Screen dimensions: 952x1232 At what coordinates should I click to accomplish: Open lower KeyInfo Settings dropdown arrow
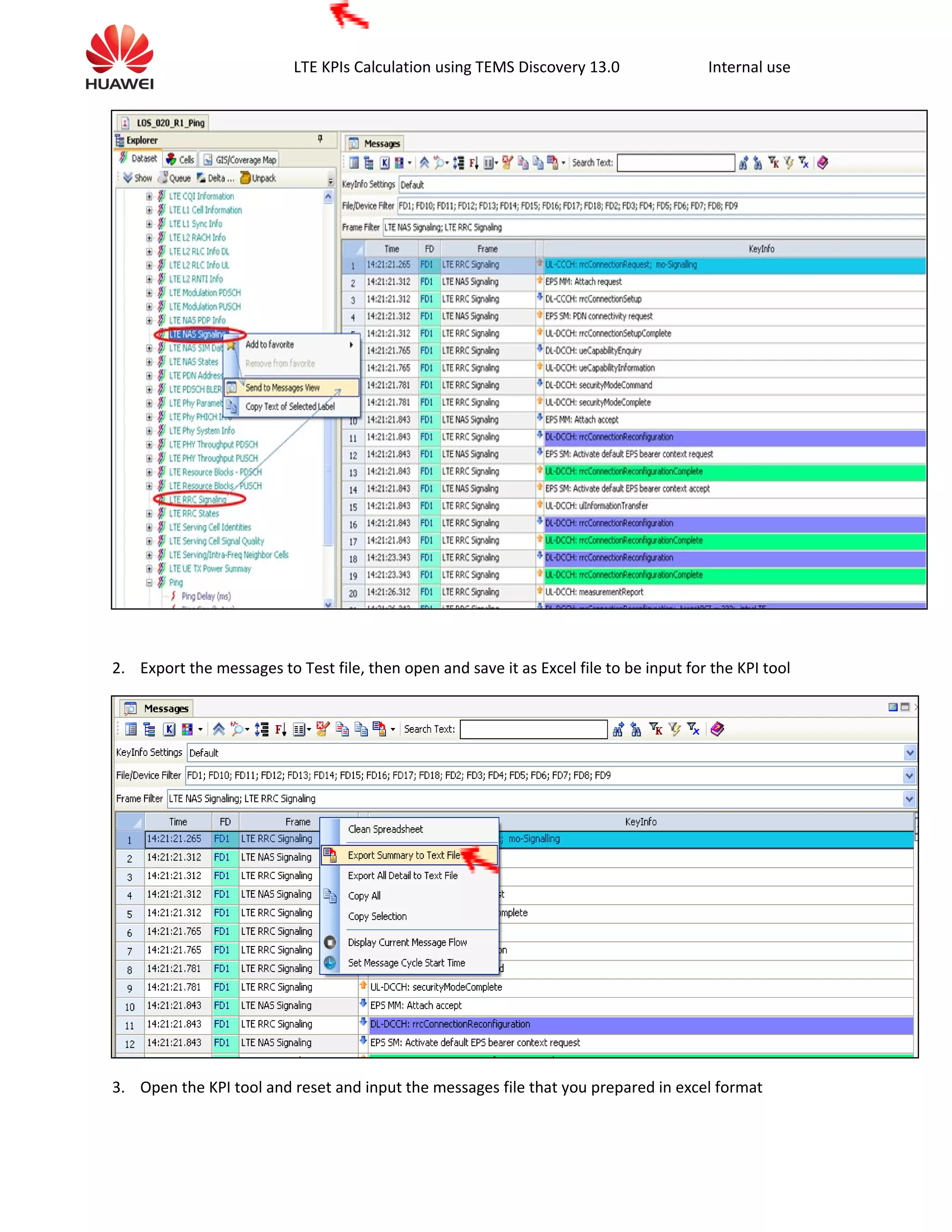click(x=909, y=753)
